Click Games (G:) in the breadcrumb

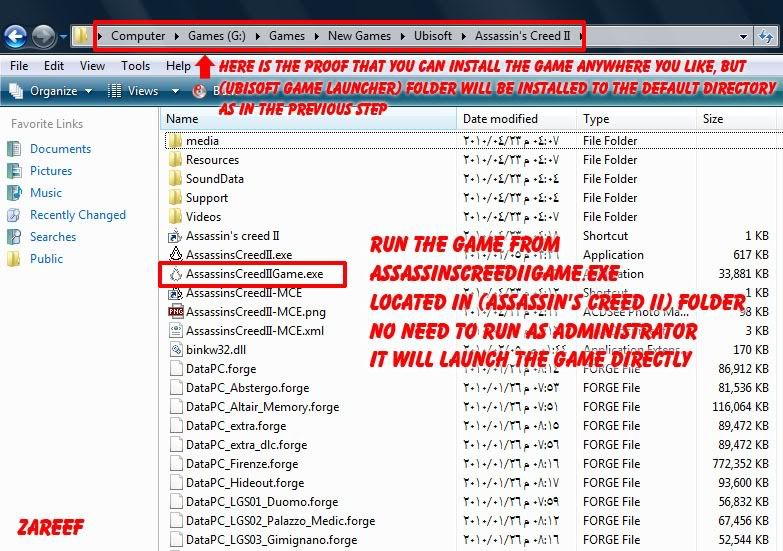217,36
